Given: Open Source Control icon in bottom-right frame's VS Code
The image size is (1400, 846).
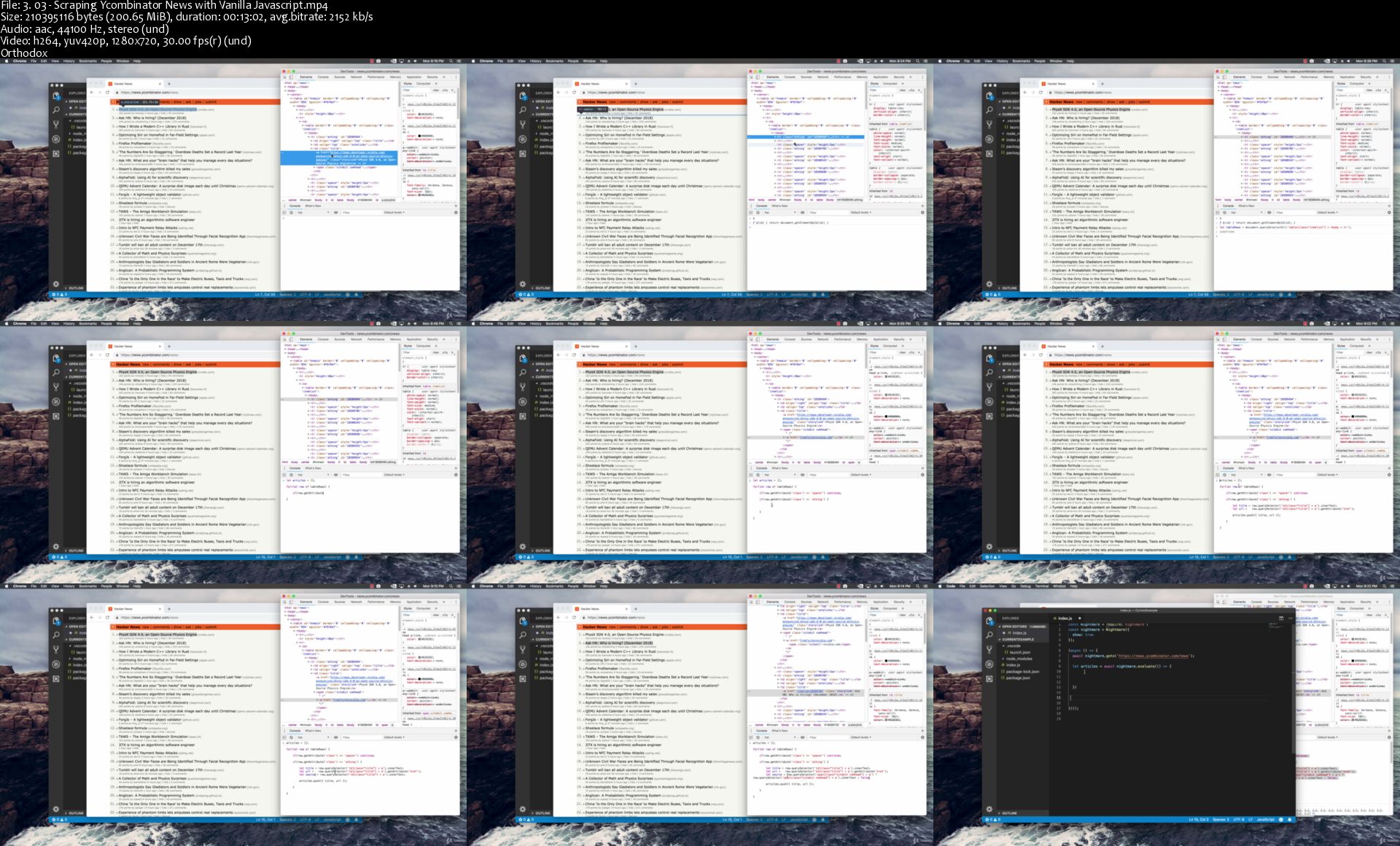Looking at the screenshot, I should (989, 650).
